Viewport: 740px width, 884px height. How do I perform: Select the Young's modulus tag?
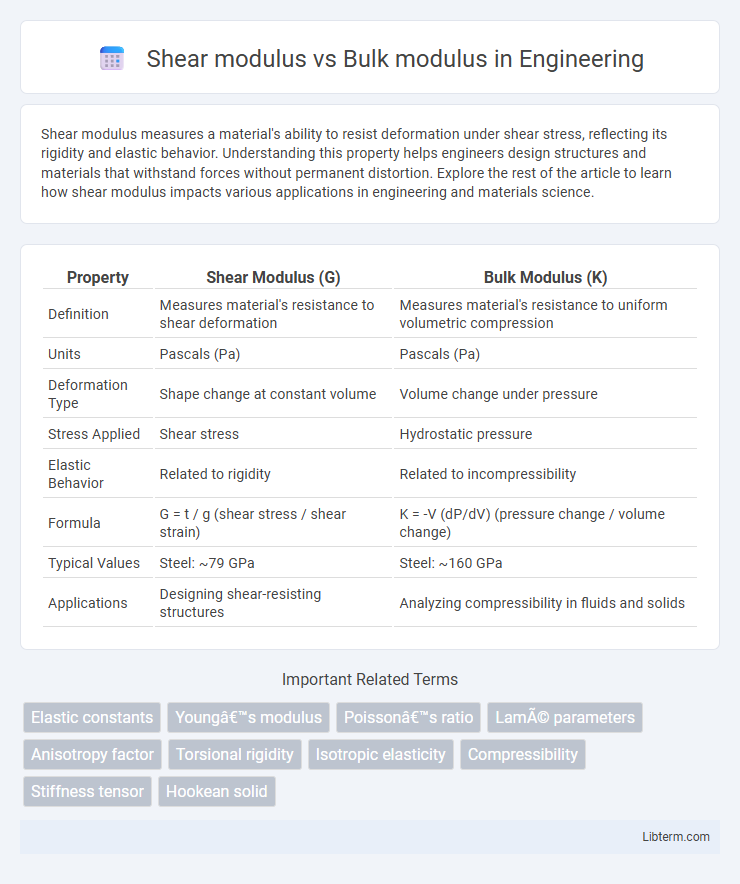click(249, 717)
